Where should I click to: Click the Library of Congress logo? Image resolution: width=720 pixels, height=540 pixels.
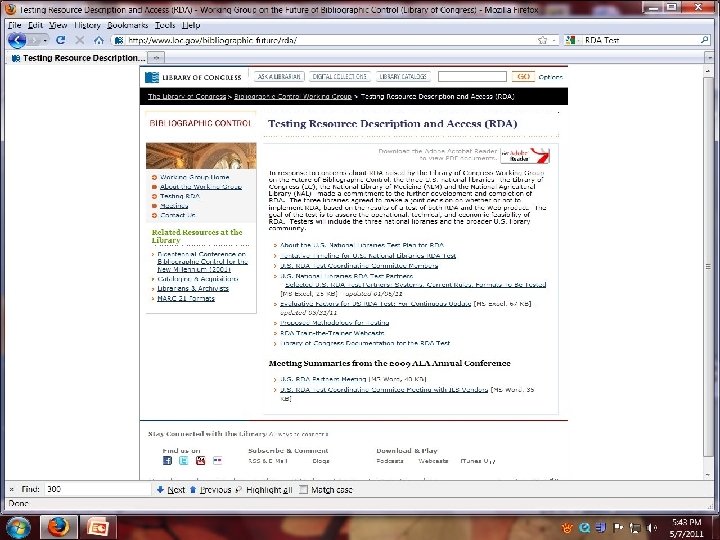tap(193, 77)
